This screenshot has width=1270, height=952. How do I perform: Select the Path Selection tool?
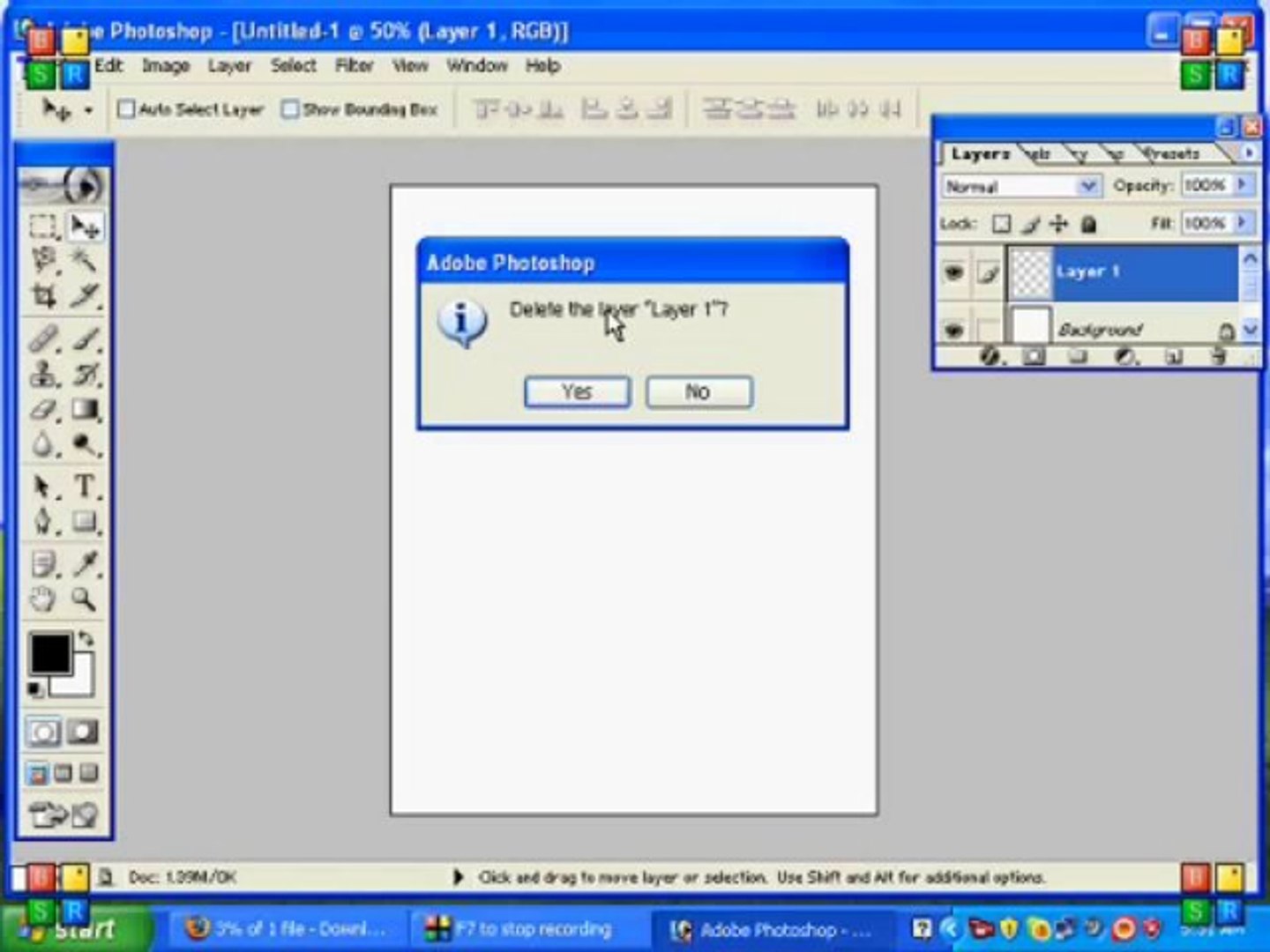(43, 487)
